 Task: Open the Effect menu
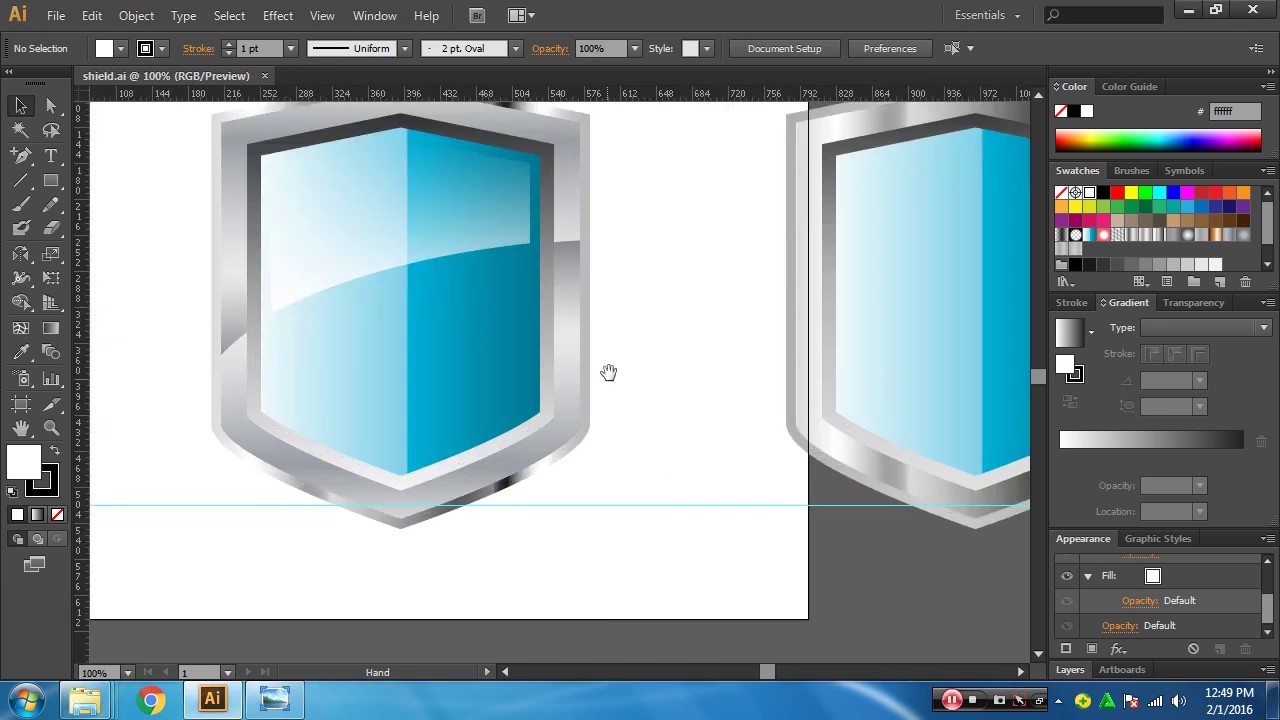coord(278,15)
